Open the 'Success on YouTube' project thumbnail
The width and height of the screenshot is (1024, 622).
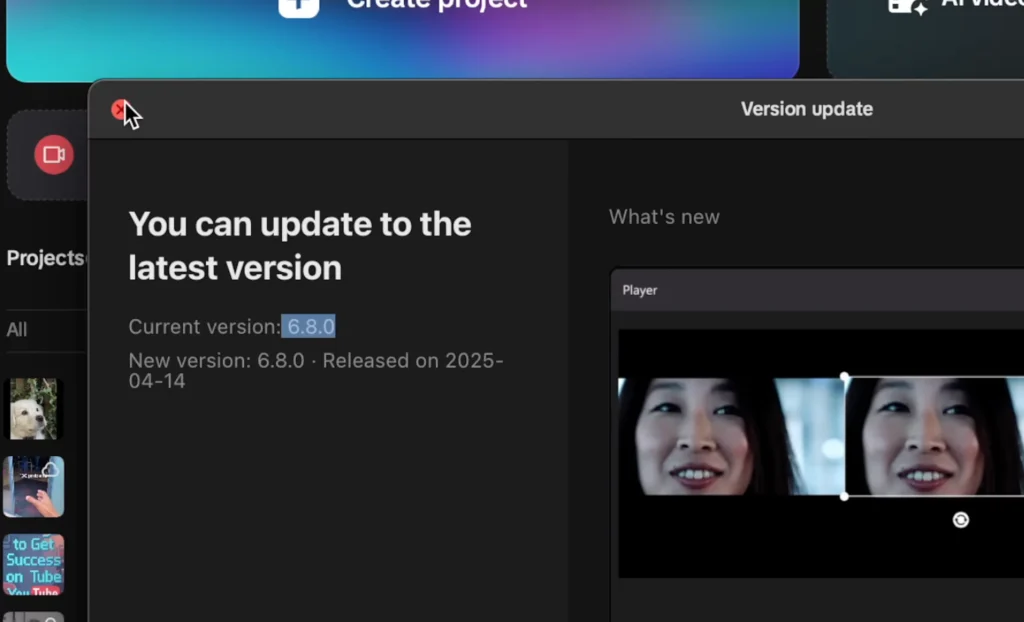[33, 565]
